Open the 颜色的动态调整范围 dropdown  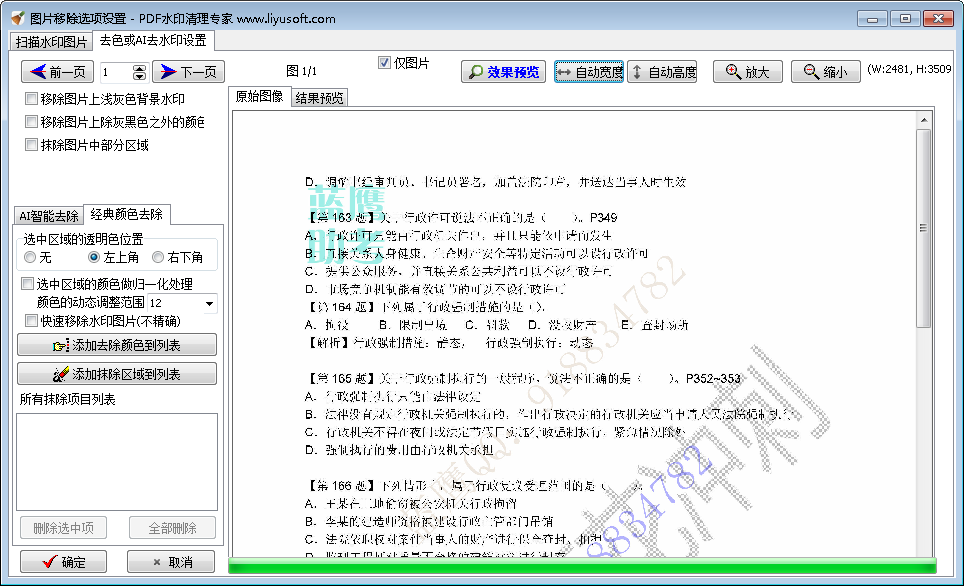pyautogui.click(x=208, y=304)
